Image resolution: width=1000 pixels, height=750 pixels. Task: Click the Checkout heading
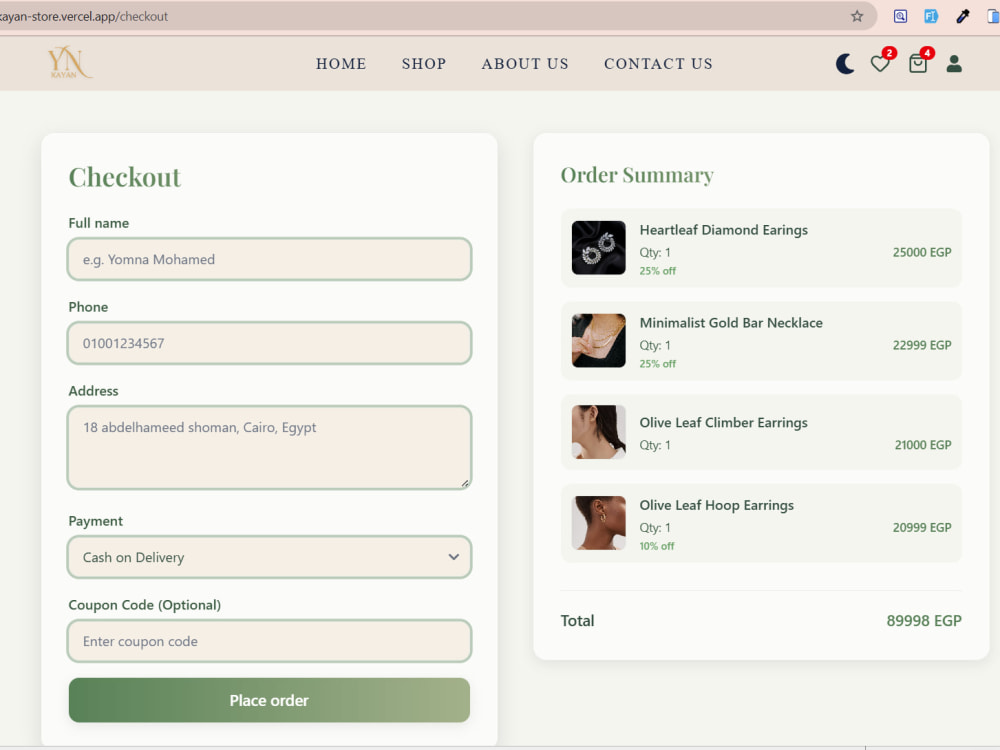pos(125,177)
